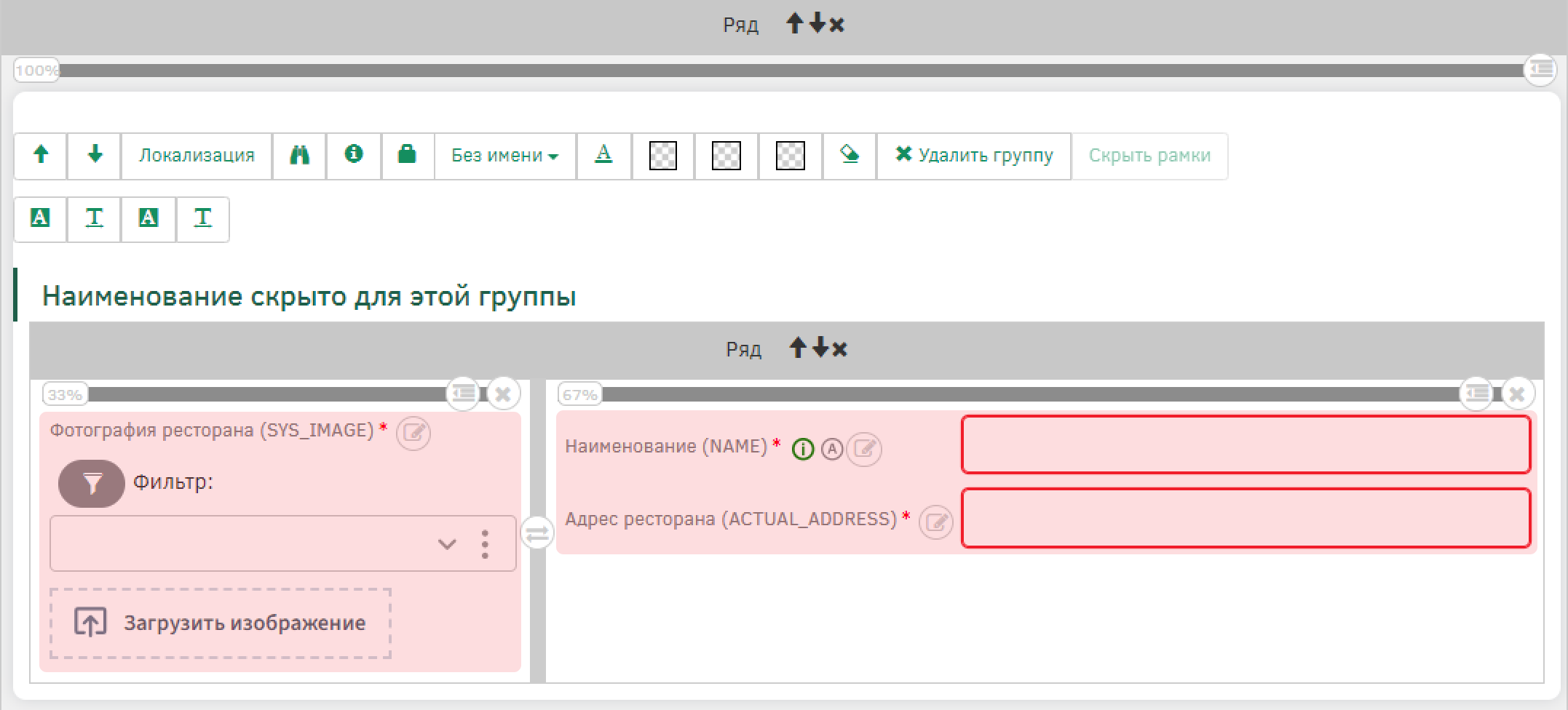Click Скрыть рамки to hide frames
The image size is (1568, 710).
click(x=1149, y=156)
